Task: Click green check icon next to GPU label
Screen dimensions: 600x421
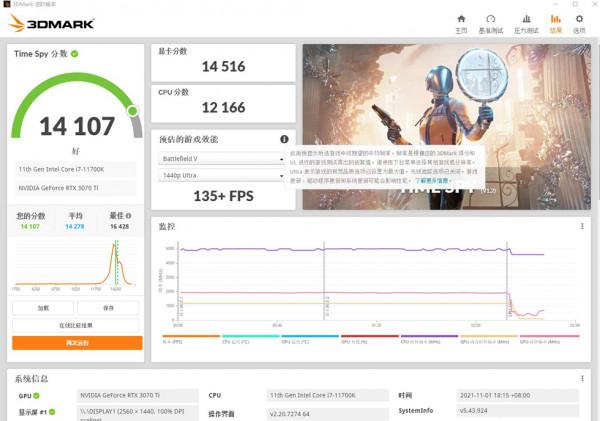Action: (x=36, y=396)
